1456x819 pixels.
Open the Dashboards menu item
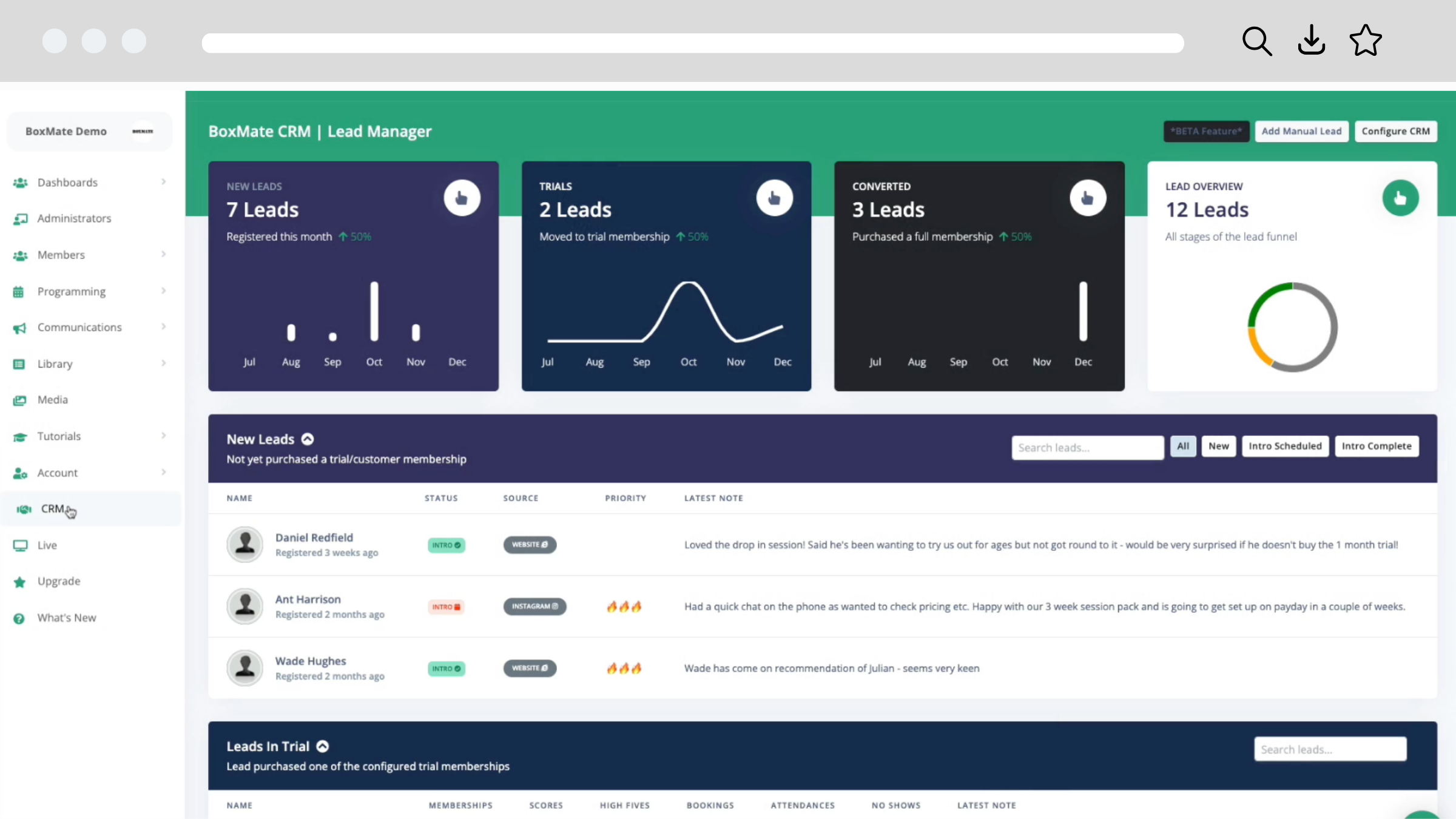pyautogui.click(x=68, y=182)
